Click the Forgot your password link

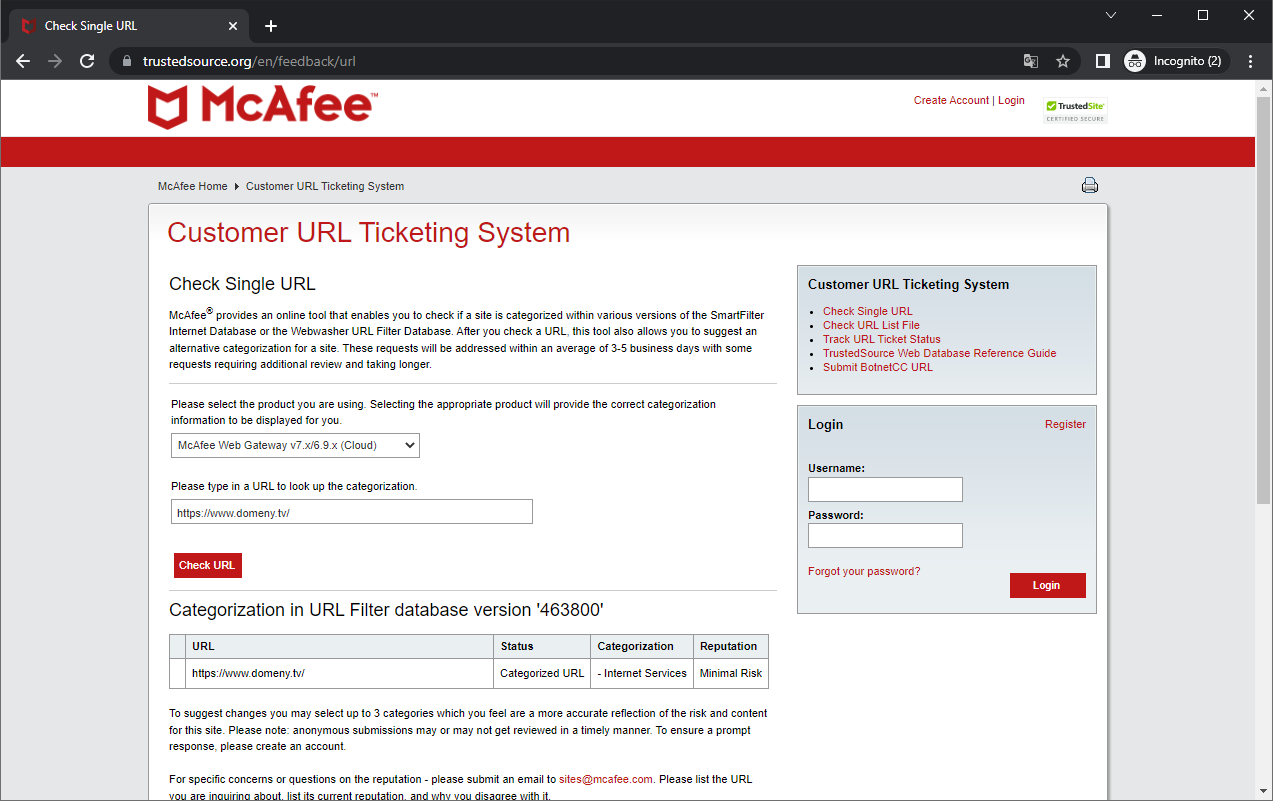(x=864, y=571)
